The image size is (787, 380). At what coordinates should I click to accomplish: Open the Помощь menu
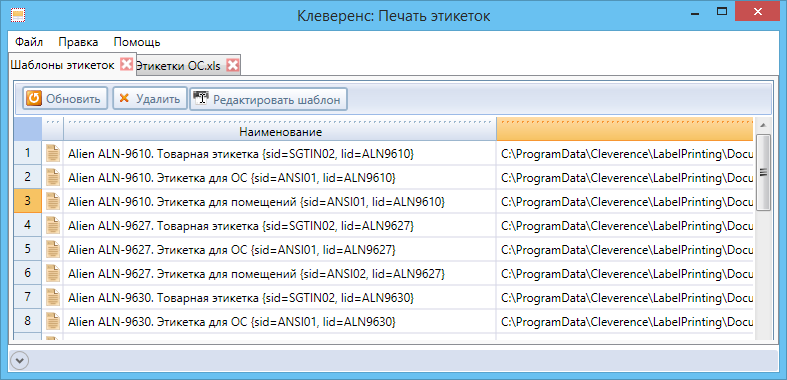137,42
